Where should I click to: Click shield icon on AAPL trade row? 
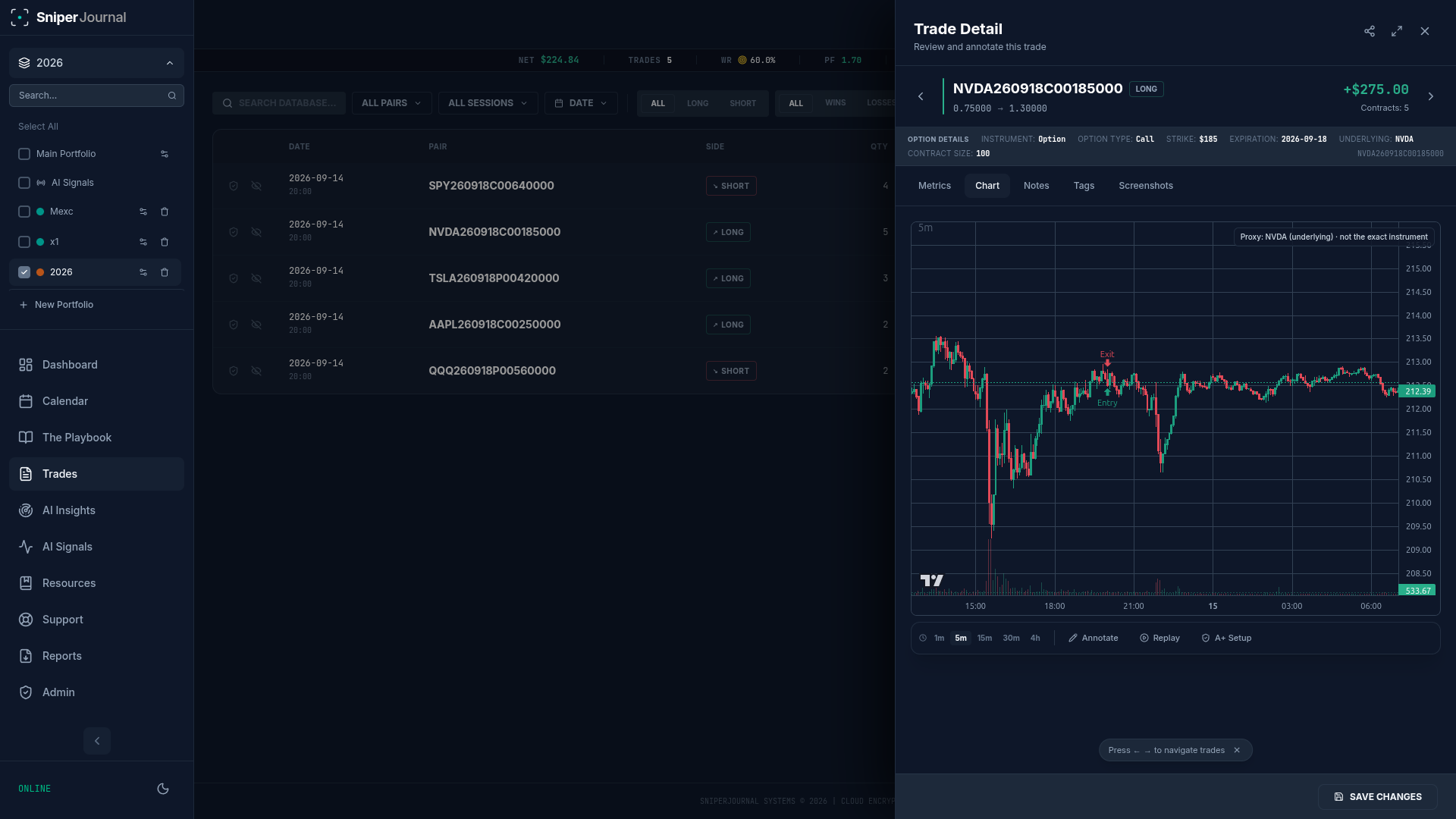(x=234, y=325)
